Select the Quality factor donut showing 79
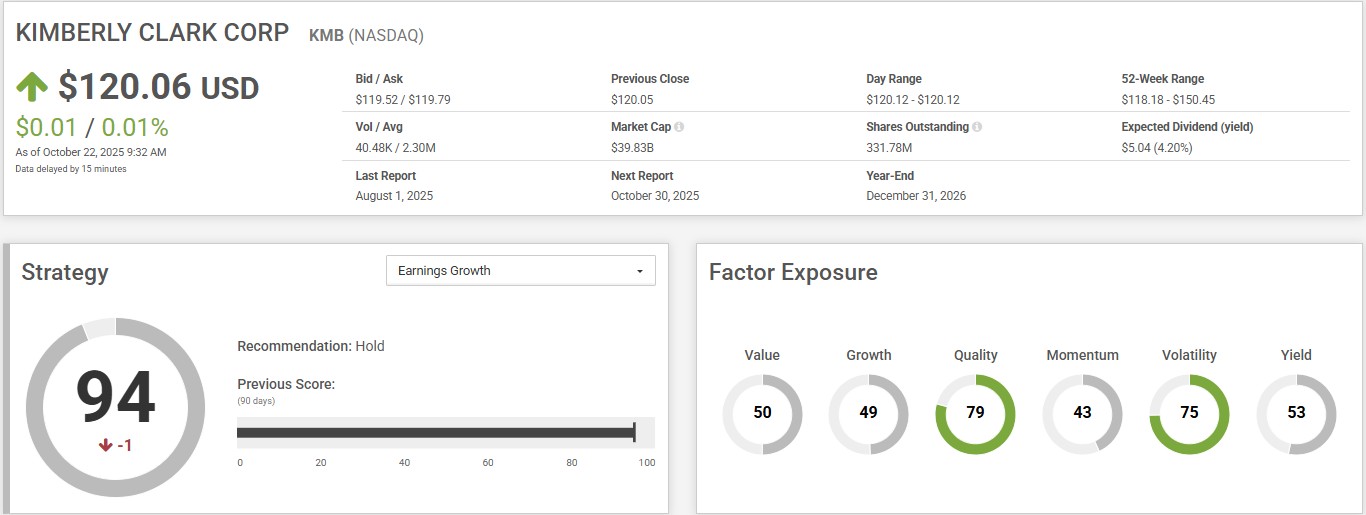1366x515 pixels. pos(975,413)
